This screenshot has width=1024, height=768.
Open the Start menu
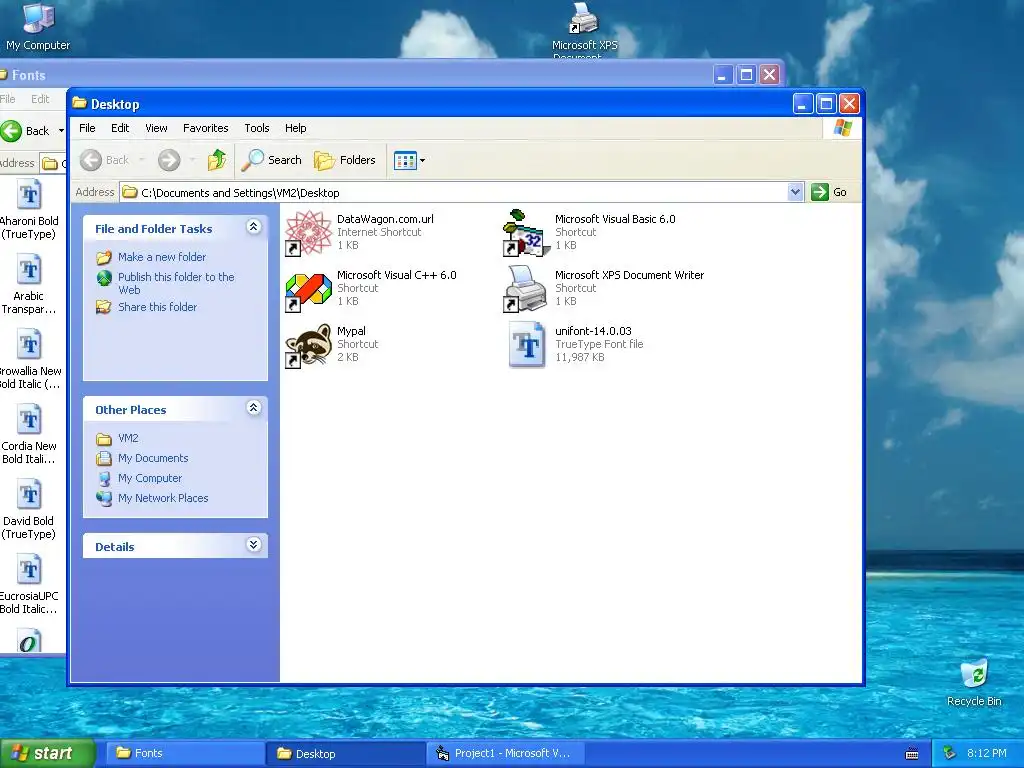pos(46,753)
